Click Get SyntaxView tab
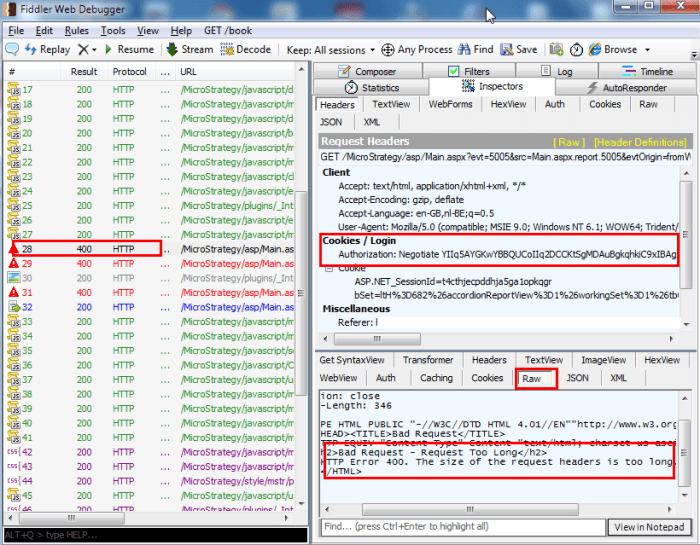This screenshot has height=545, width=700. pos(352,360)
